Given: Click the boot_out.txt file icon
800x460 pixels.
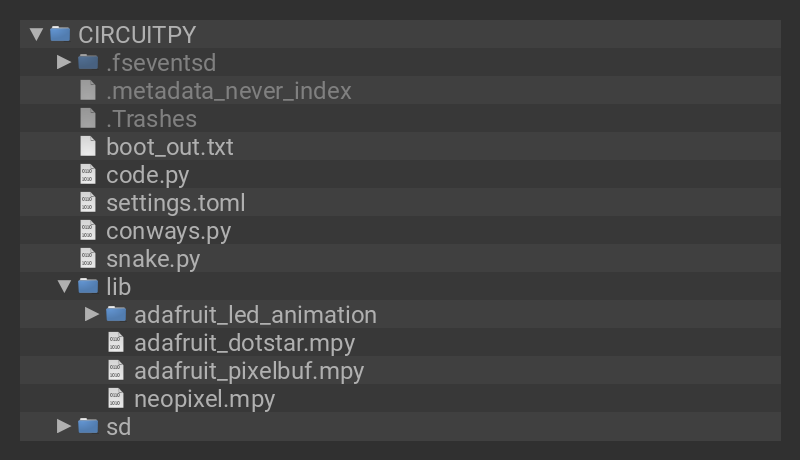Looking at the screenshot, I should point(88,147).
